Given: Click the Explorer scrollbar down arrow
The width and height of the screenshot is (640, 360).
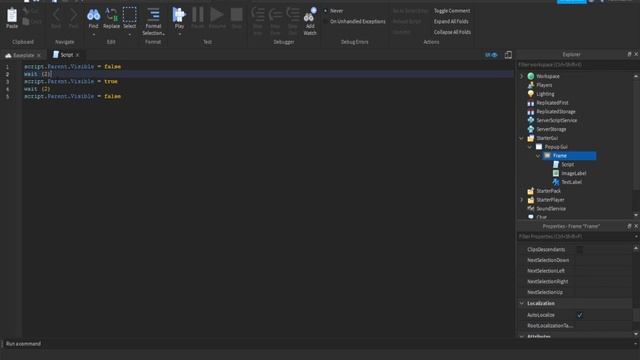Looking at the screenshot, I should tap(636, 215).
